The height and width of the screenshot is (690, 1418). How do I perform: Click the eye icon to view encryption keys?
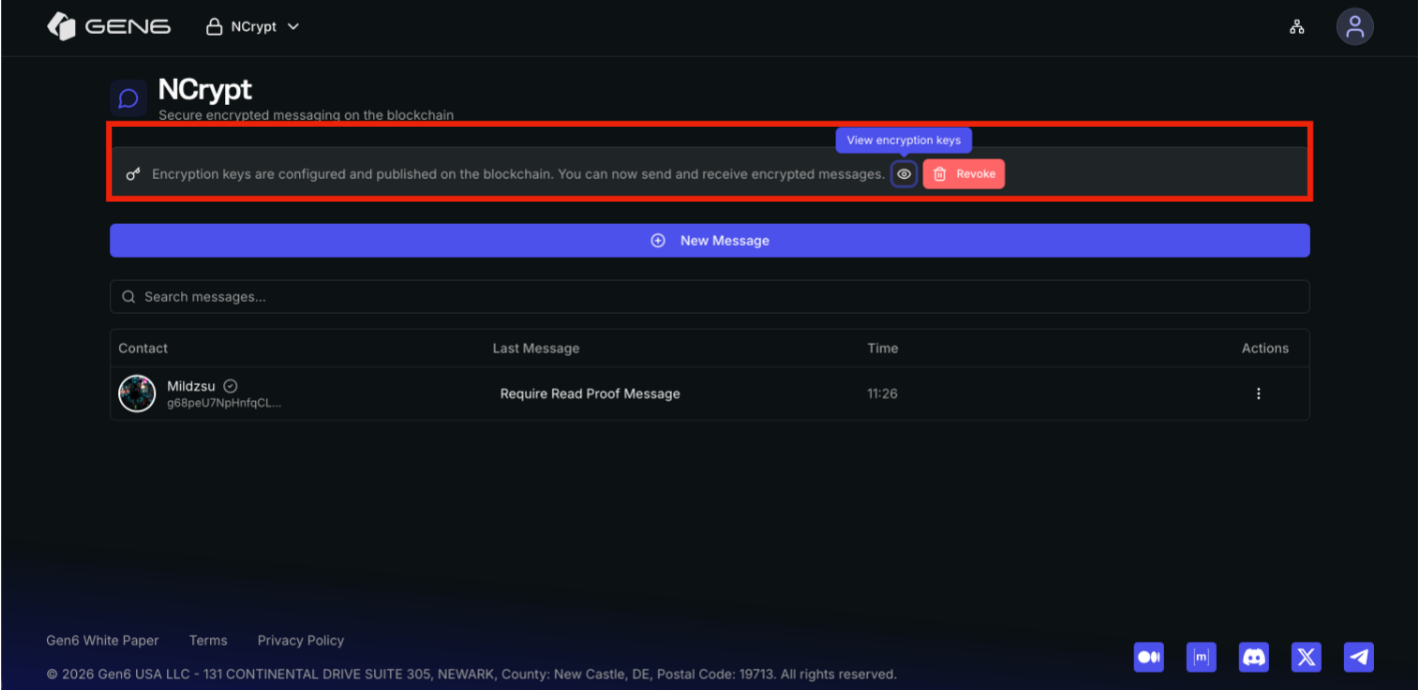[904, 174]
